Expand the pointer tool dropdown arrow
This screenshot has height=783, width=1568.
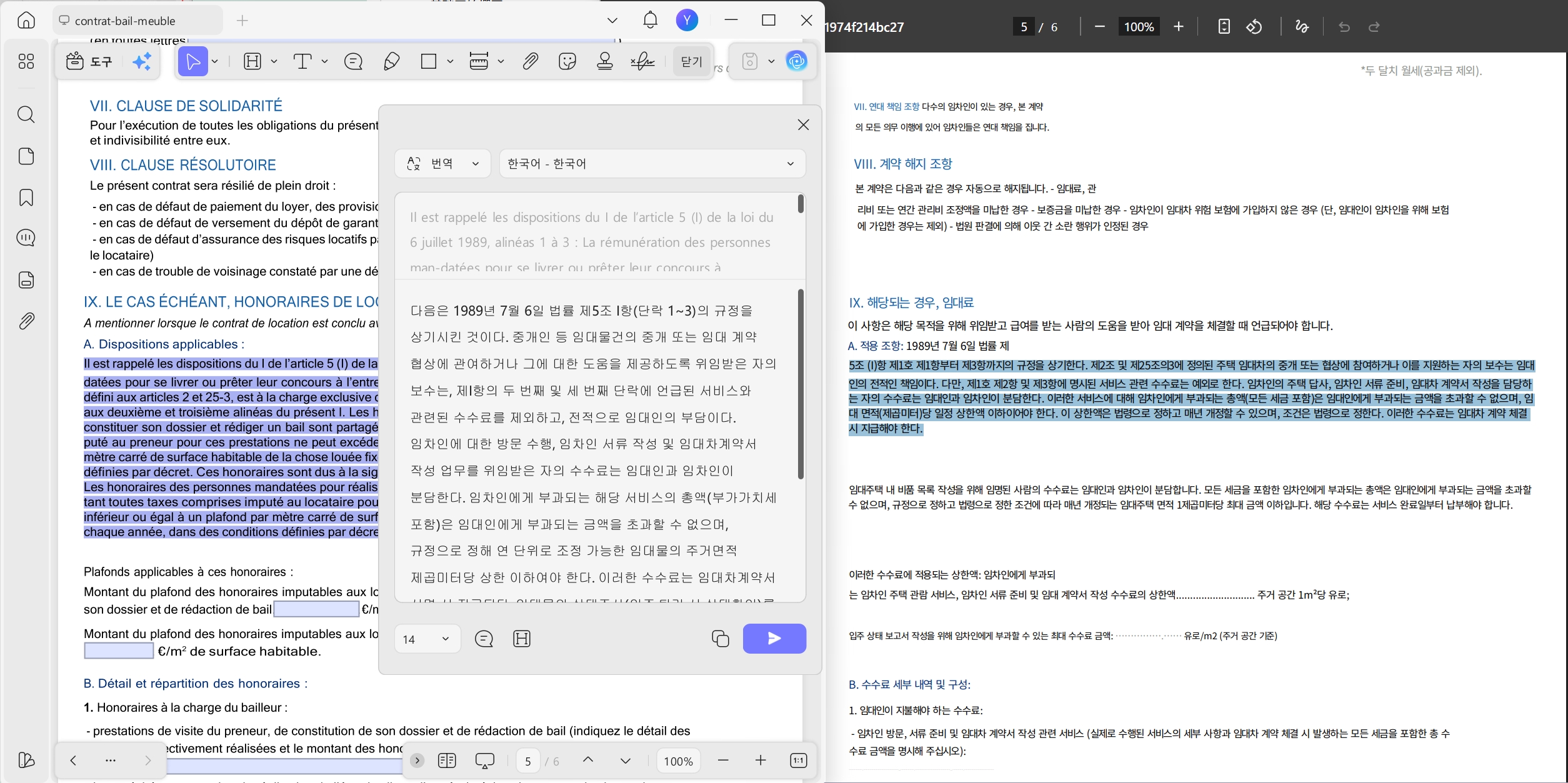point(215,61)
